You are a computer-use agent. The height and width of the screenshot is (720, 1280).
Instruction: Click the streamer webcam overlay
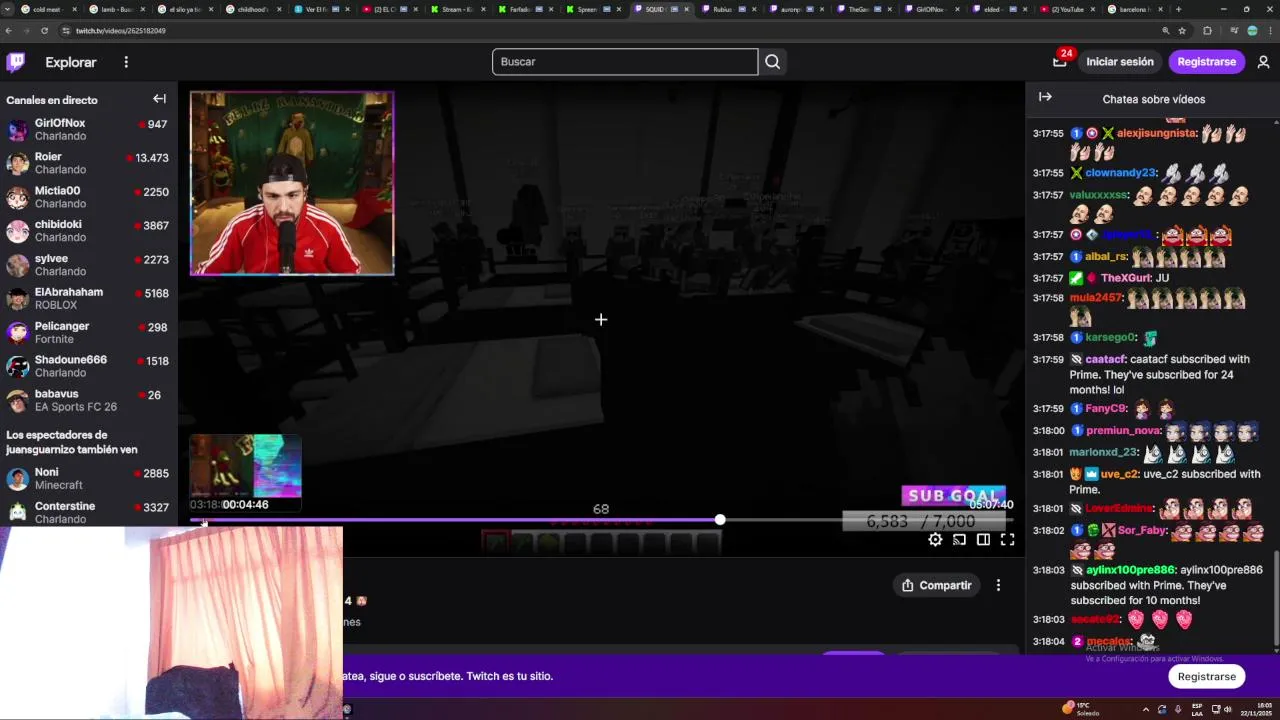(292, 183)
